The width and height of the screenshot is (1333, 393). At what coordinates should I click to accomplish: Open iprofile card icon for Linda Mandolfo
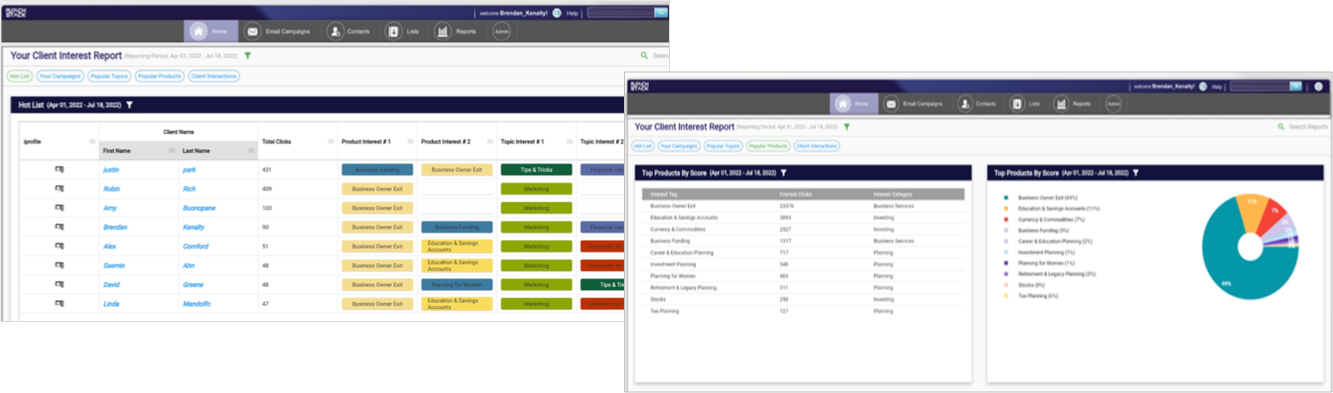[x=59, y=304]
